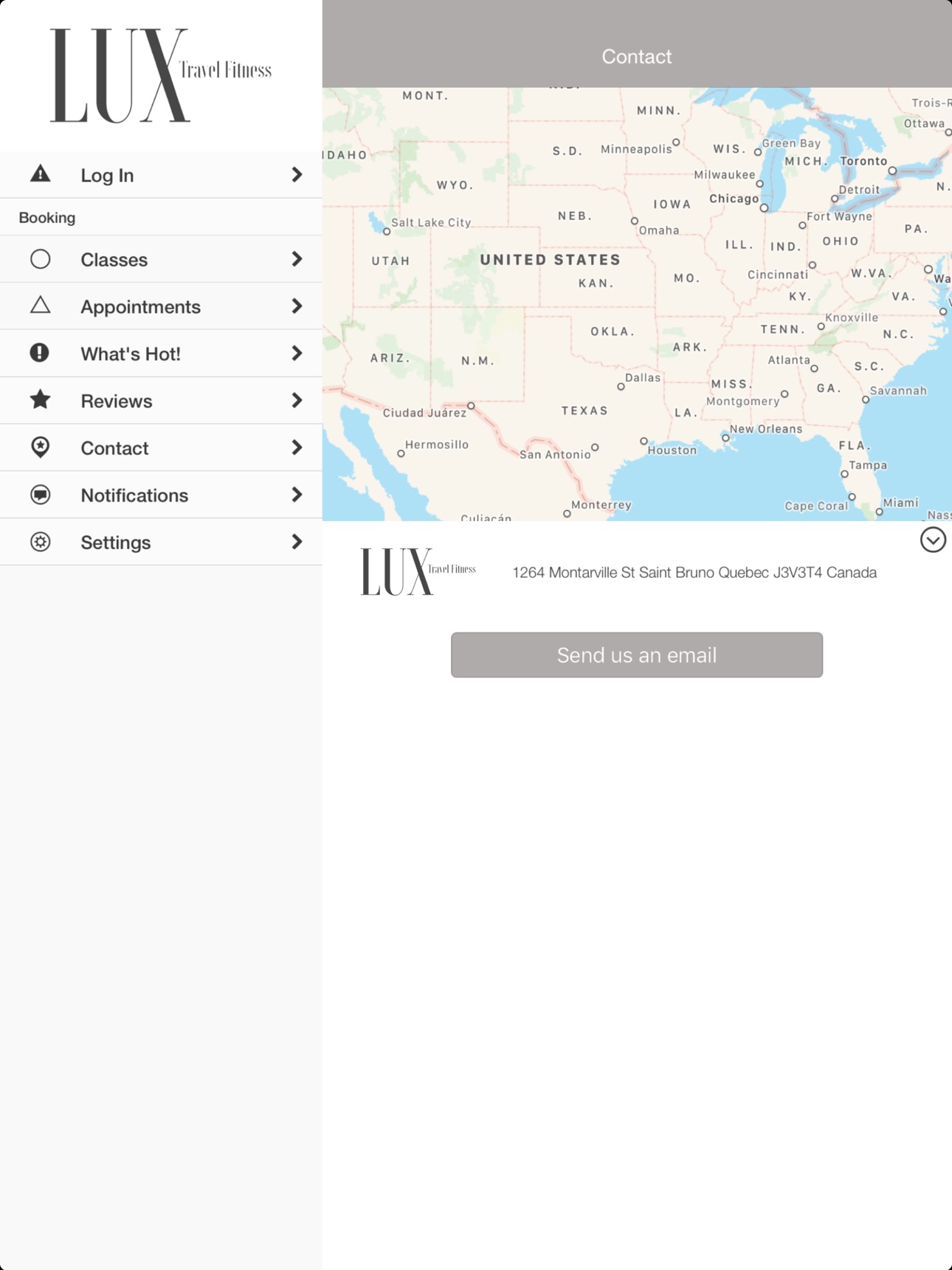Click the Reviews star icon

pyautogui.click(x=40, y=400)
